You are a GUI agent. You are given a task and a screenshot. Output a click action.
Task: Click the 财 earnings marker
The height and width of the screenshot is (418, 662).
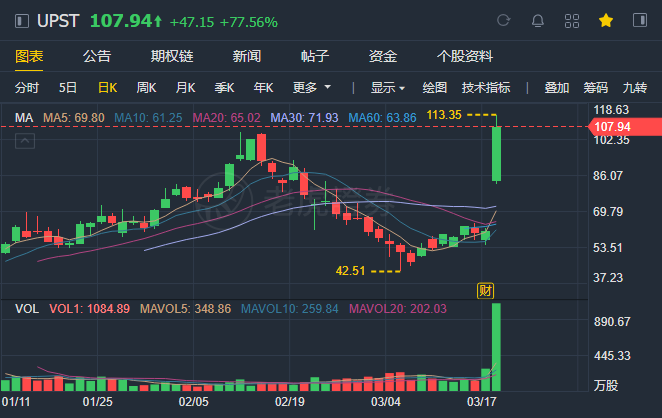tap(485, 290)
